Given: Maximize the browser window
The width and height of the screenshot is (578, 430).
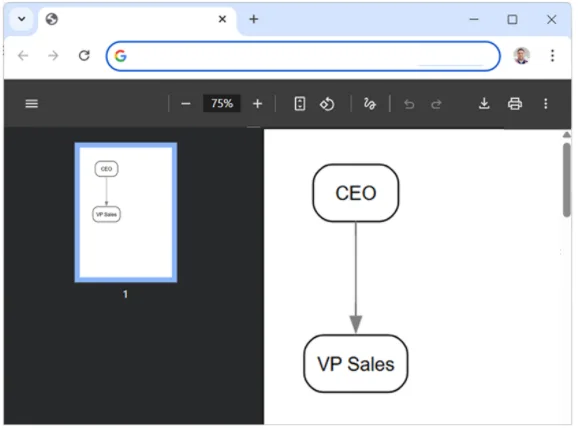Looking at the screenshot, I should coord(512,19).
